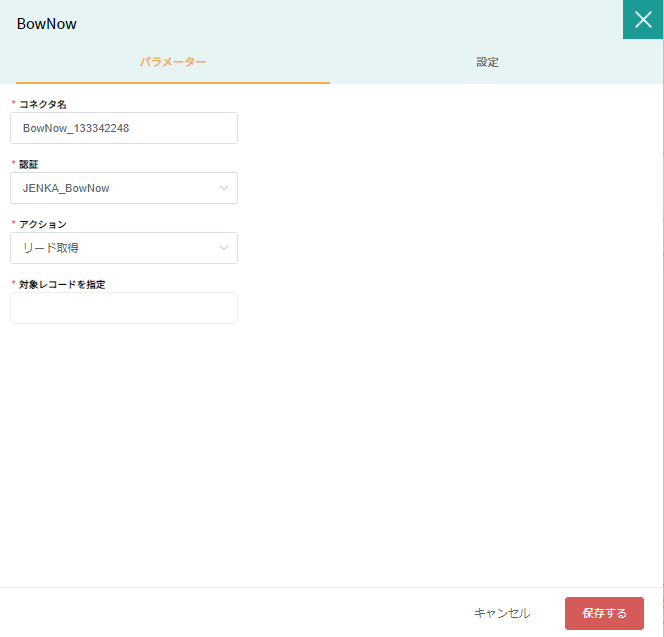Open the 認証 dropdown JENKA_BowNow
The width and height of the screenshot is (664, 637).
point(124,188)
